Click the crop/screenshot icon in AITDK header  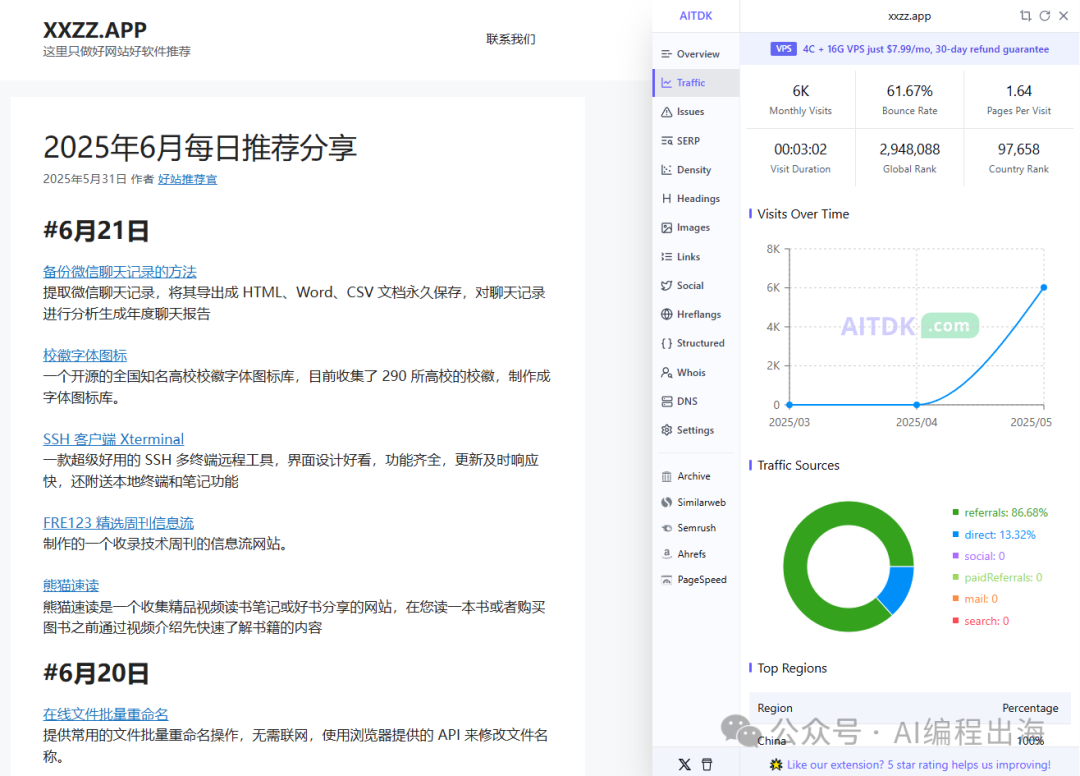1025,16
